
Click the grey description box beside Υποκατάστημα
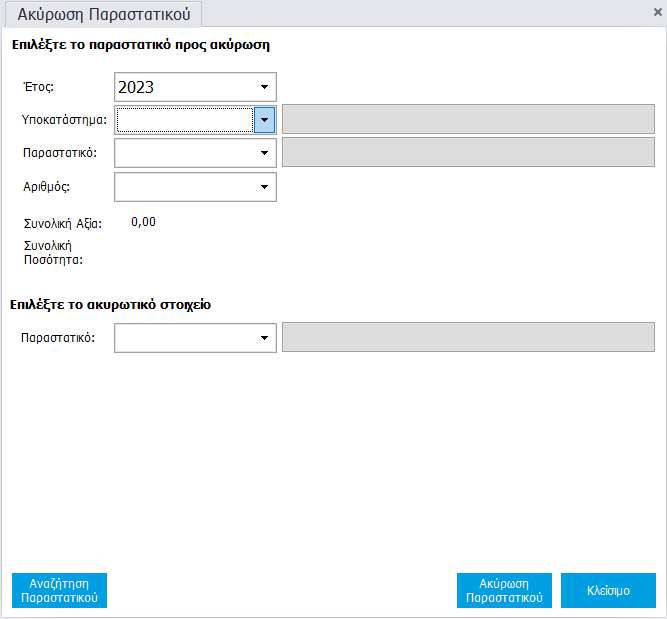coord(468,120)
